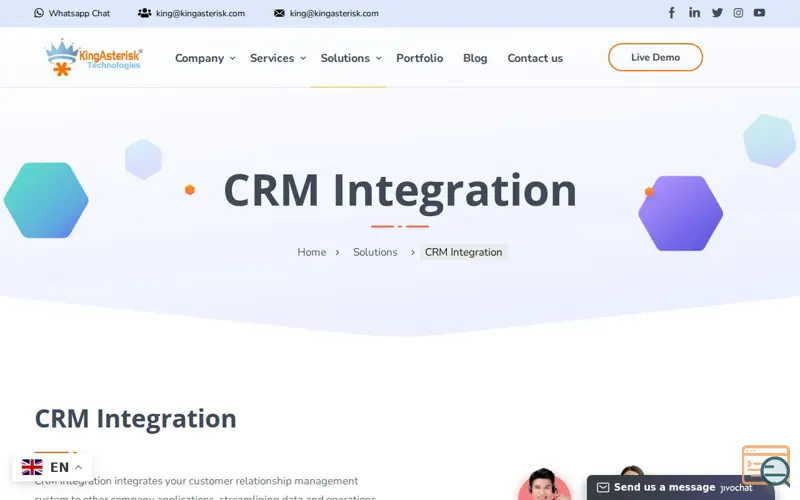Open the Company menu

click(x=199, y=58)
